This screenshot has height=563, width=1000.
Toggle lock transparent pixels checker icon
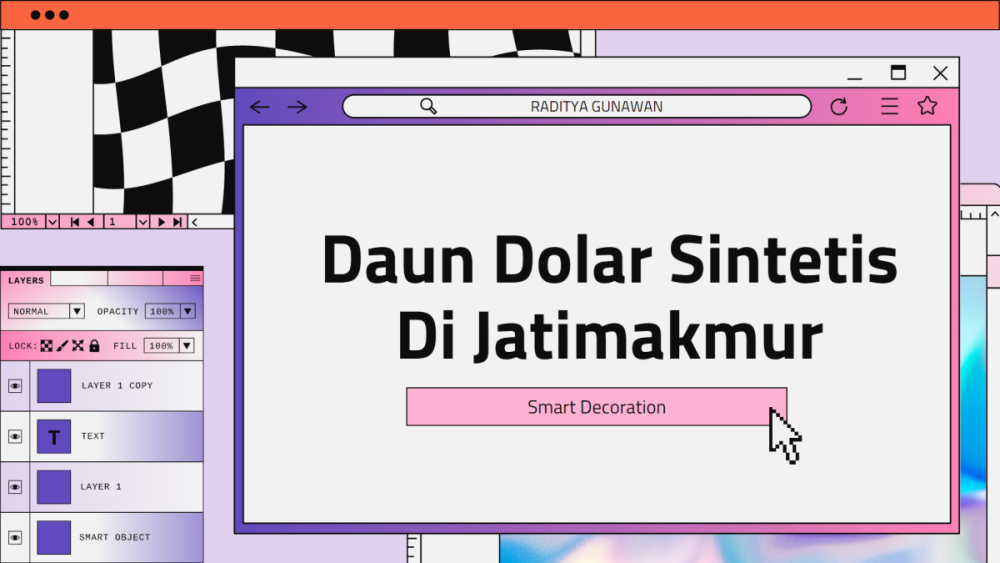(x=47, y=346)
